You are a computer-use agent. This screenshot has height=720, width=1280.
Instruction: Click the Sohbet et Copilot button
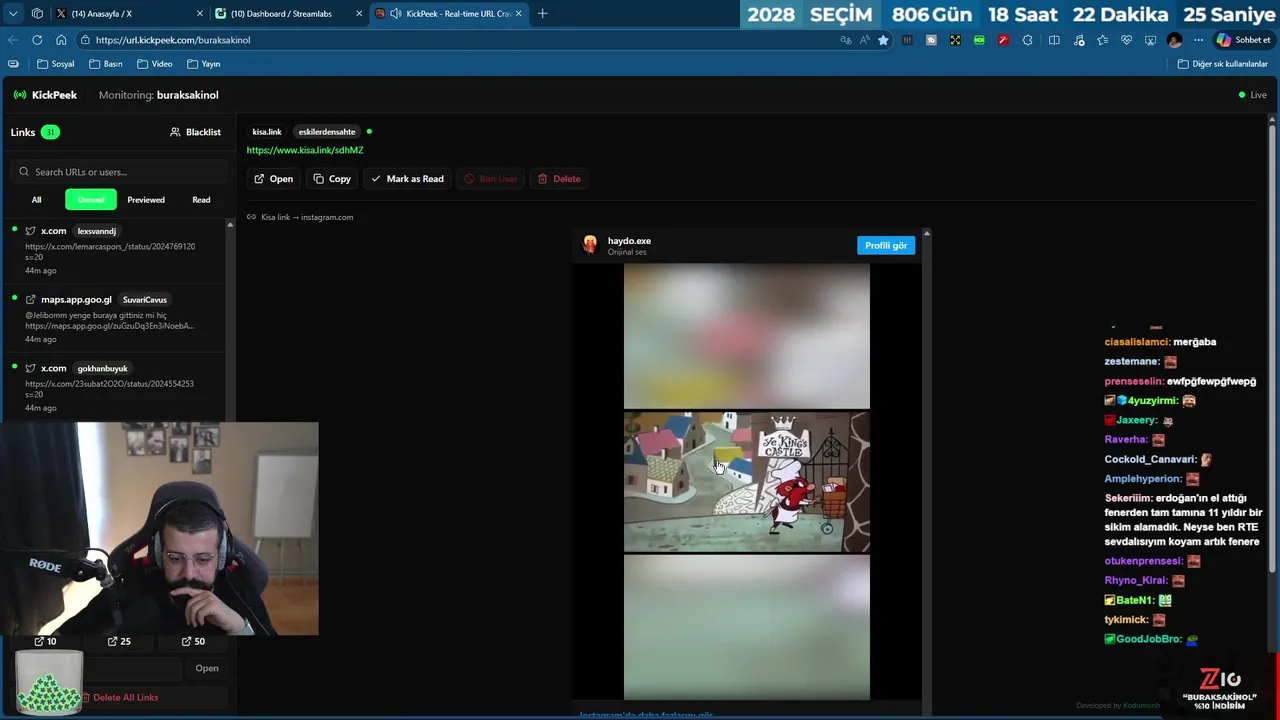[x=1244, y=40]
